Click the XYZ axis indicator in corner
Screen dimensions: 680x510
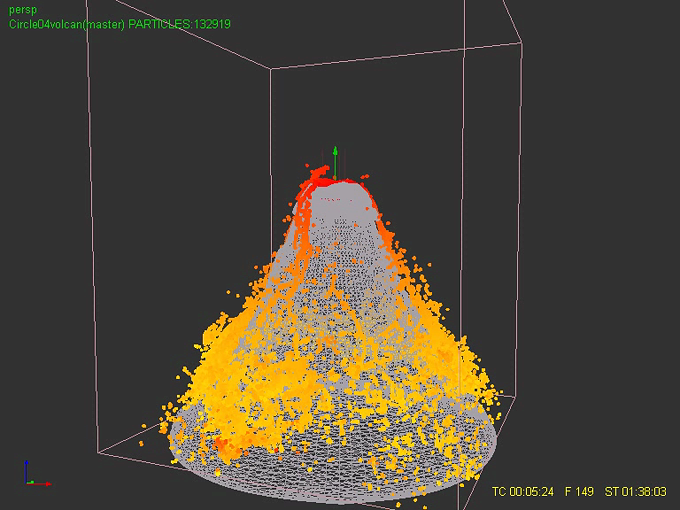tap(34, 476)
